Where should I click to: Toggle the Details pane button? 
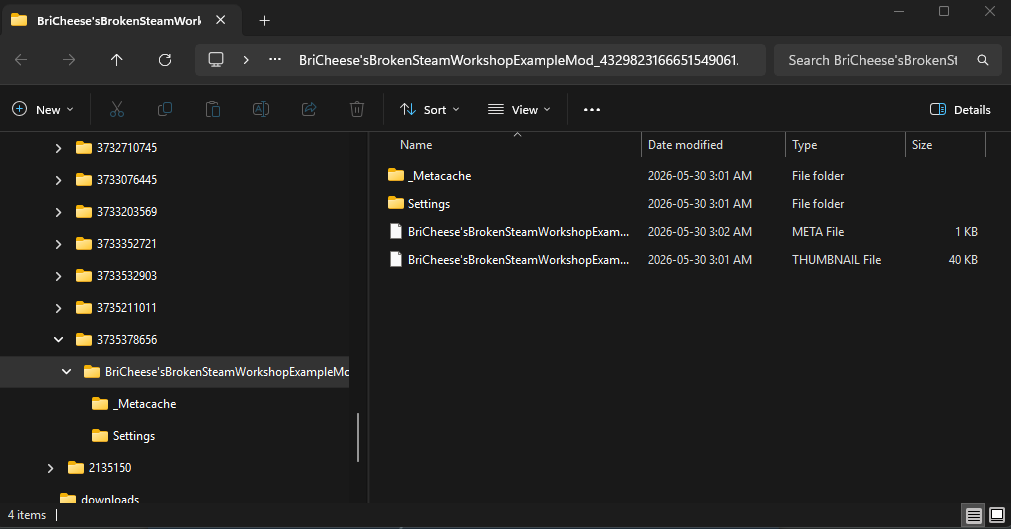click(x=960, y=110)
